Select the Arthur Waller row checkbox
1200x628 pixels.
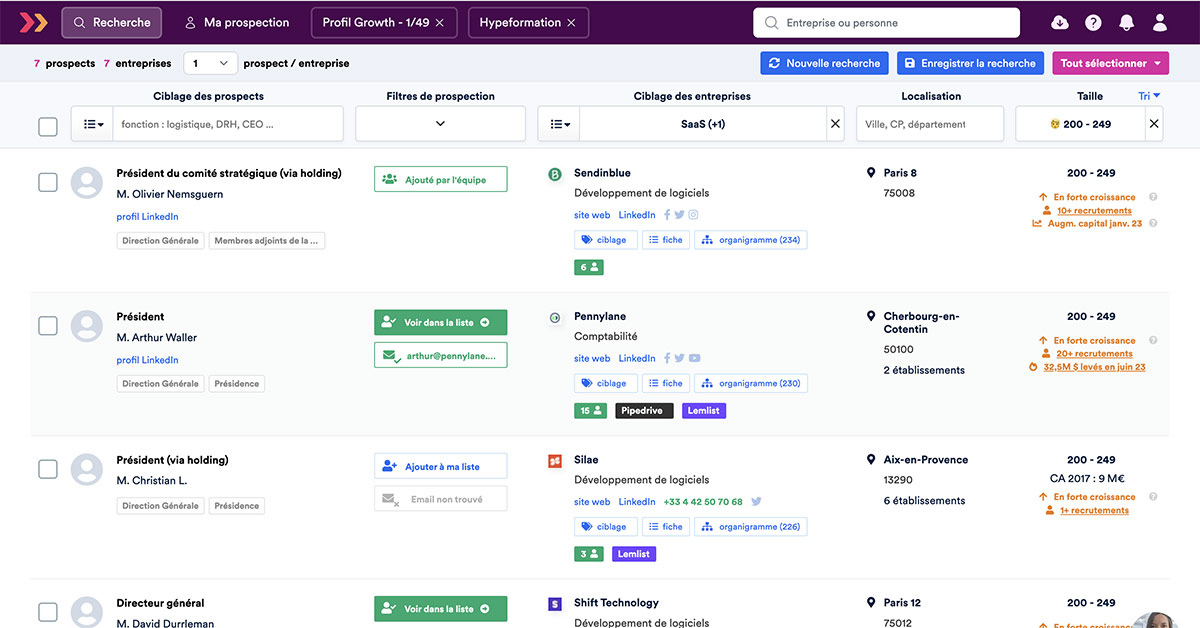48,326
